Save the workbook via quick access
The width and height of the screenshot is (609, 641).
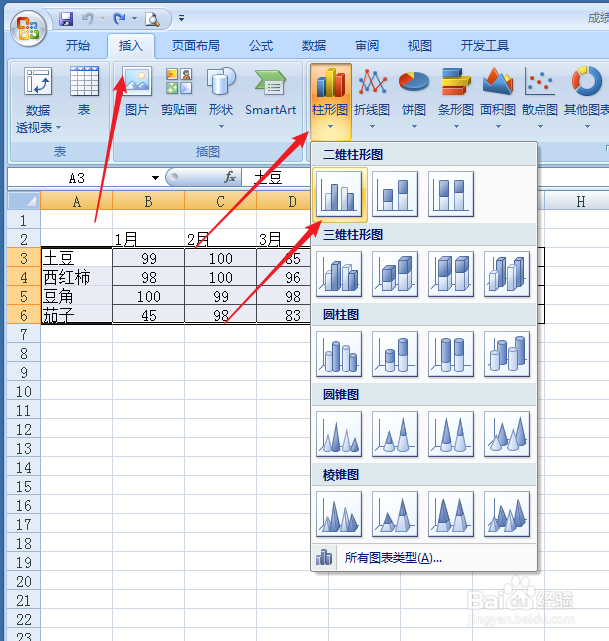tap(66, 19)
